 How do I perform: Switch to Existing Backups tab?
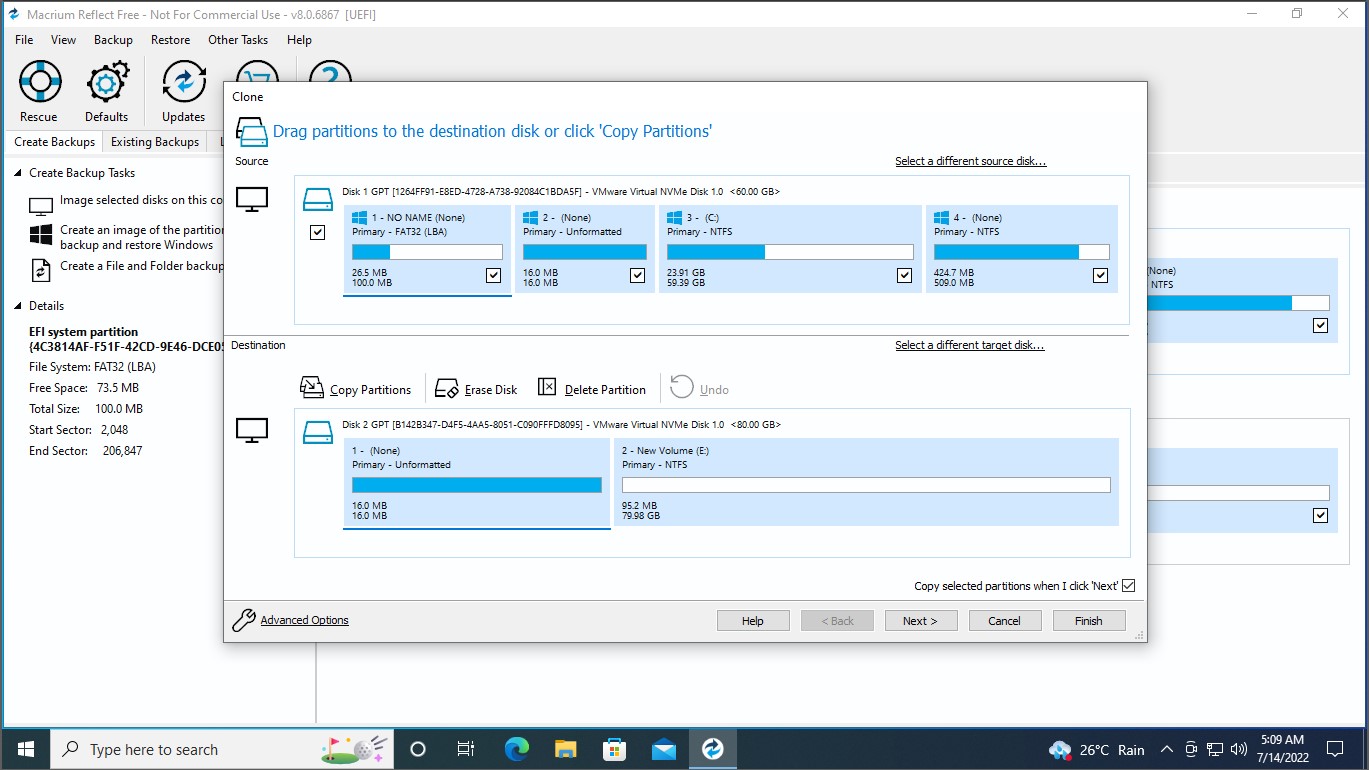(x=155, y=142)
